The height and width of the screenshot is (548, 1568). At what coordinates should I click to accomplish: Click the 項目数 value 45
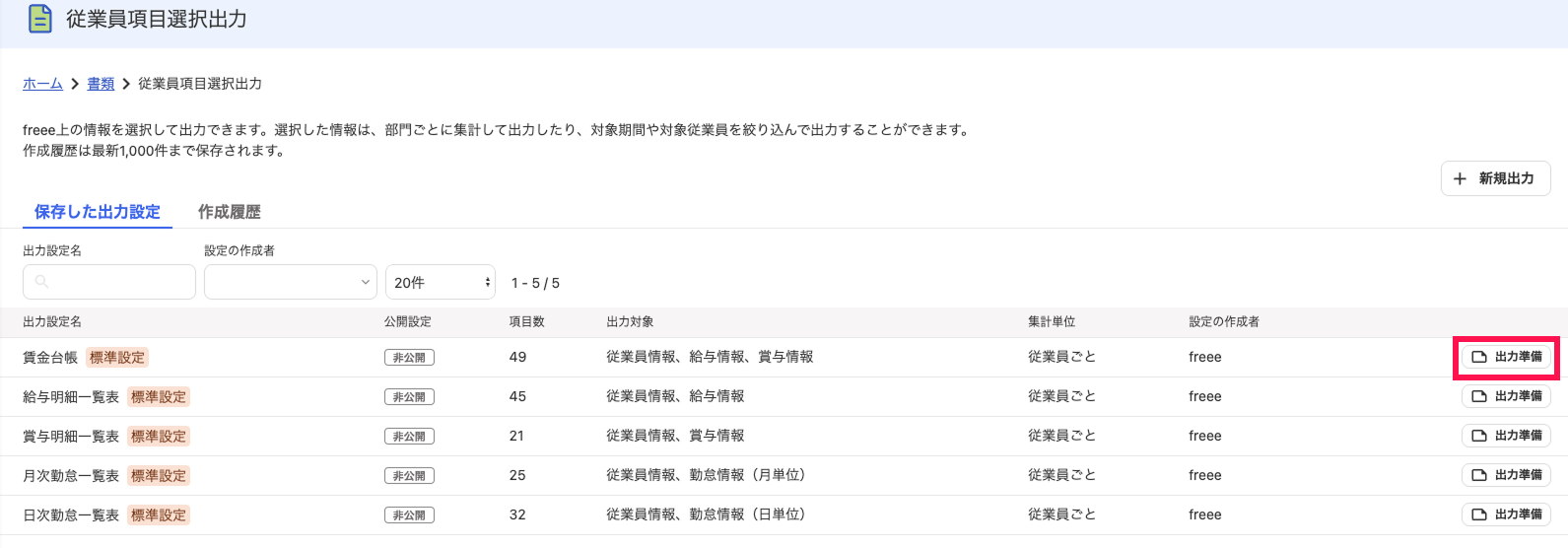[x=517, y=396]
